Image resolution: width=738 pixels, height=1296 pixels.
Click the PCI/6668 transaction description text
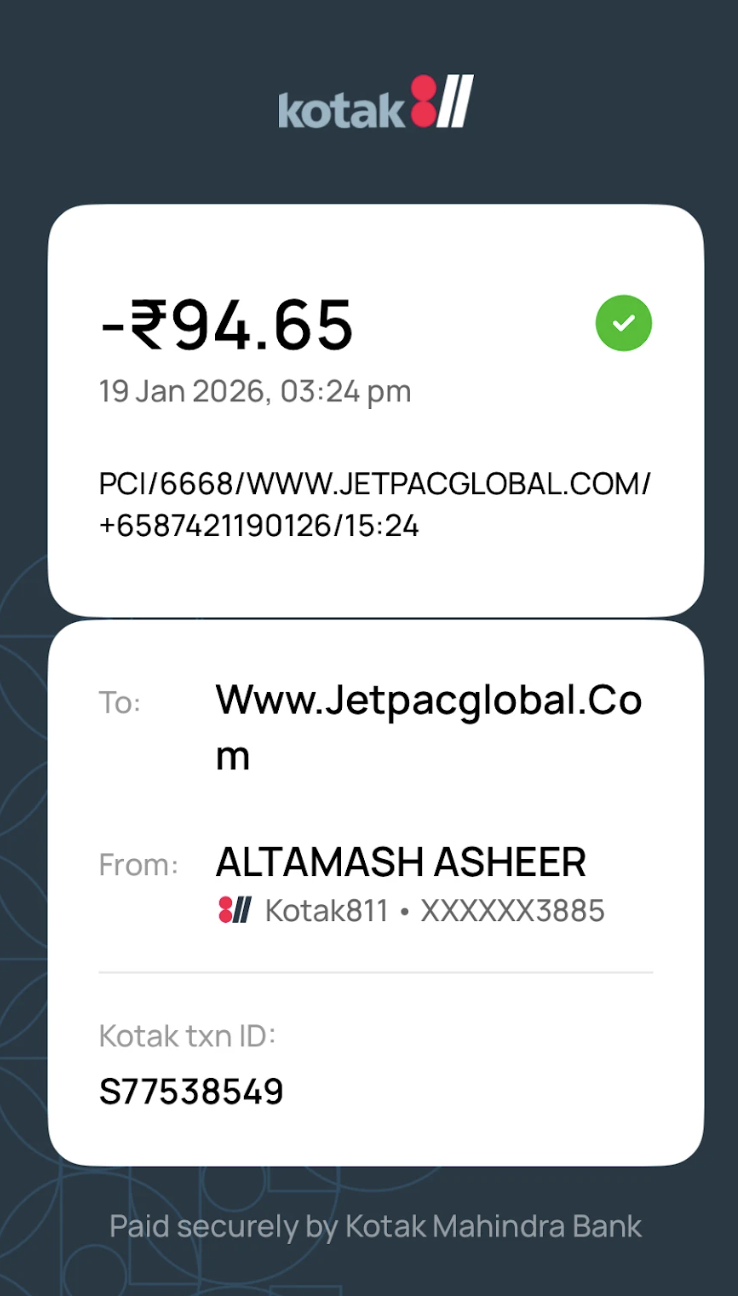(x=375, y=484)
